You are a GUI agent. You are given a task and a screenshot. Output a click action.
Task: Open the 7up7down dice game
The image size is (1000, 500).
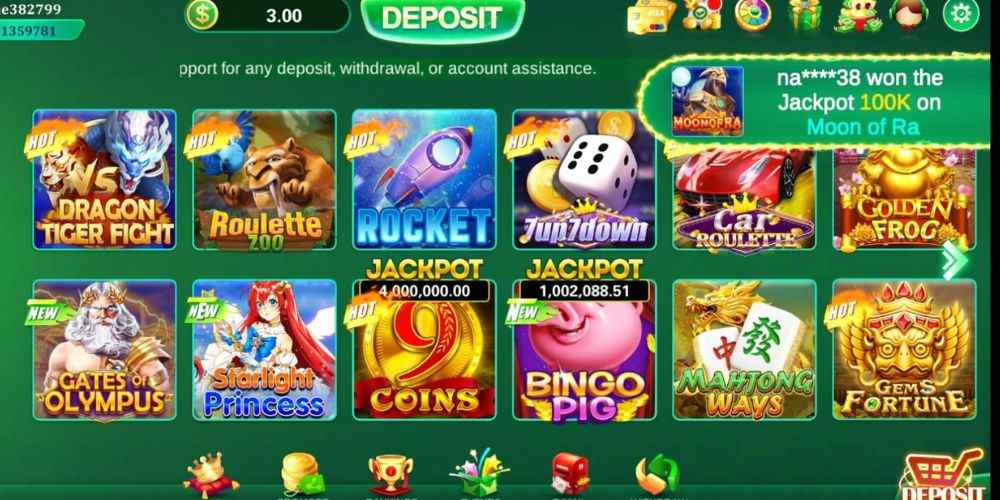click(x=584, y=179)
